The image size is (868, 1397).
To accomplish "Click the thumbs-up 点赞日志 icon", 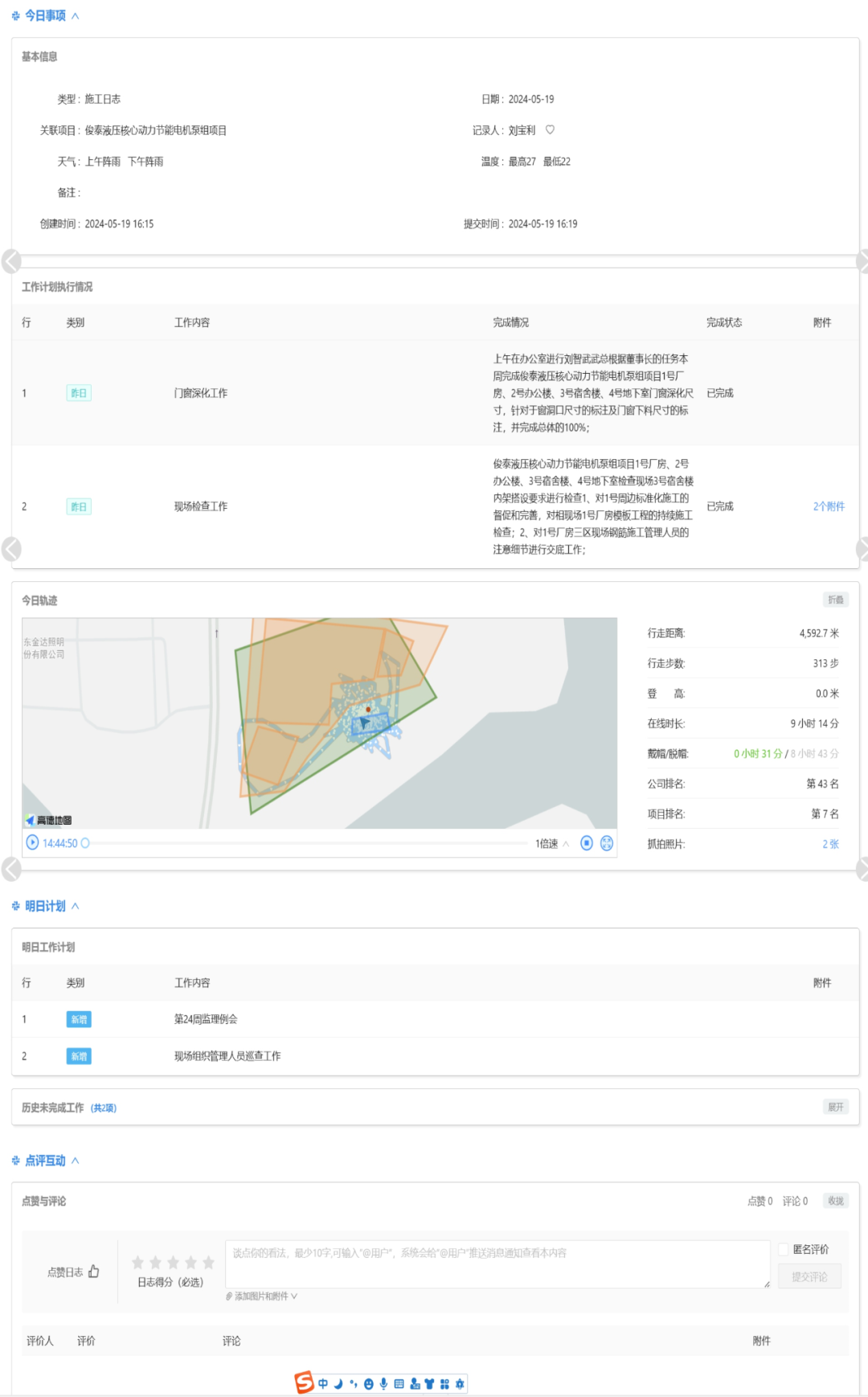I will pyautogui.click(x=94, y=1271).
